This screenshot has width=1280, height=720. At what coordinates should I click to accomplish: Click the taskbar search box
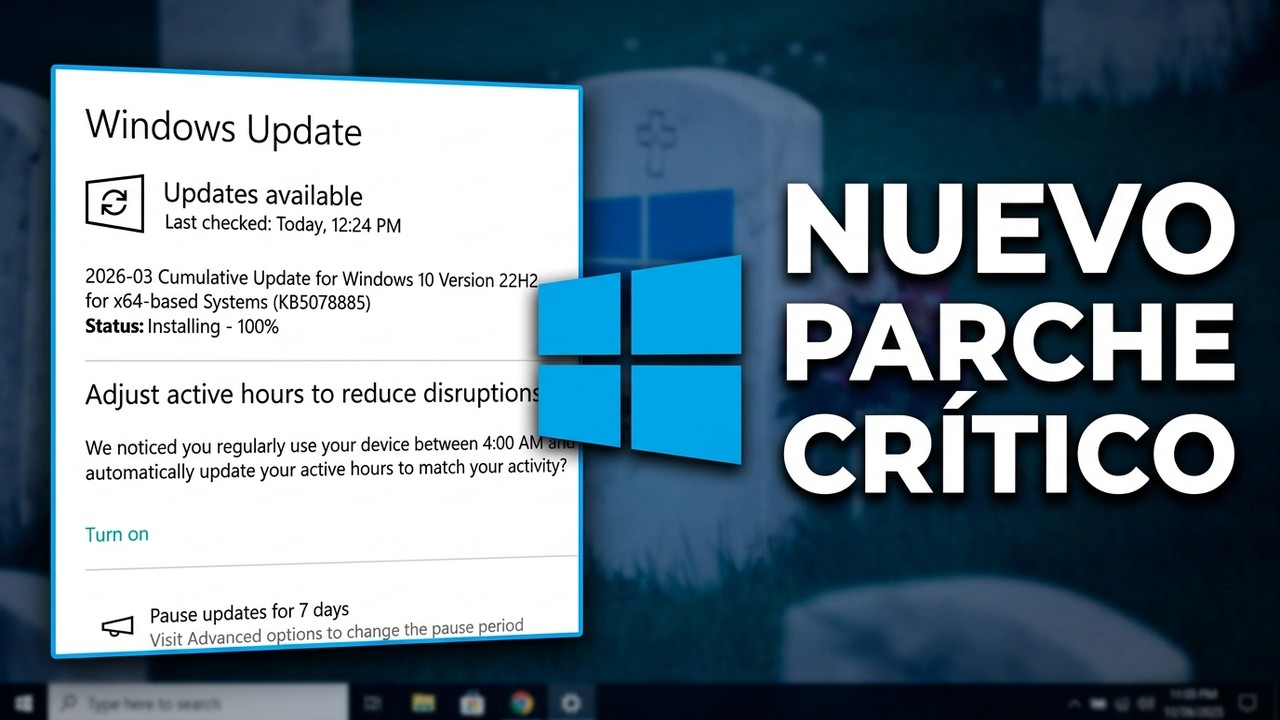coord(196,703)
